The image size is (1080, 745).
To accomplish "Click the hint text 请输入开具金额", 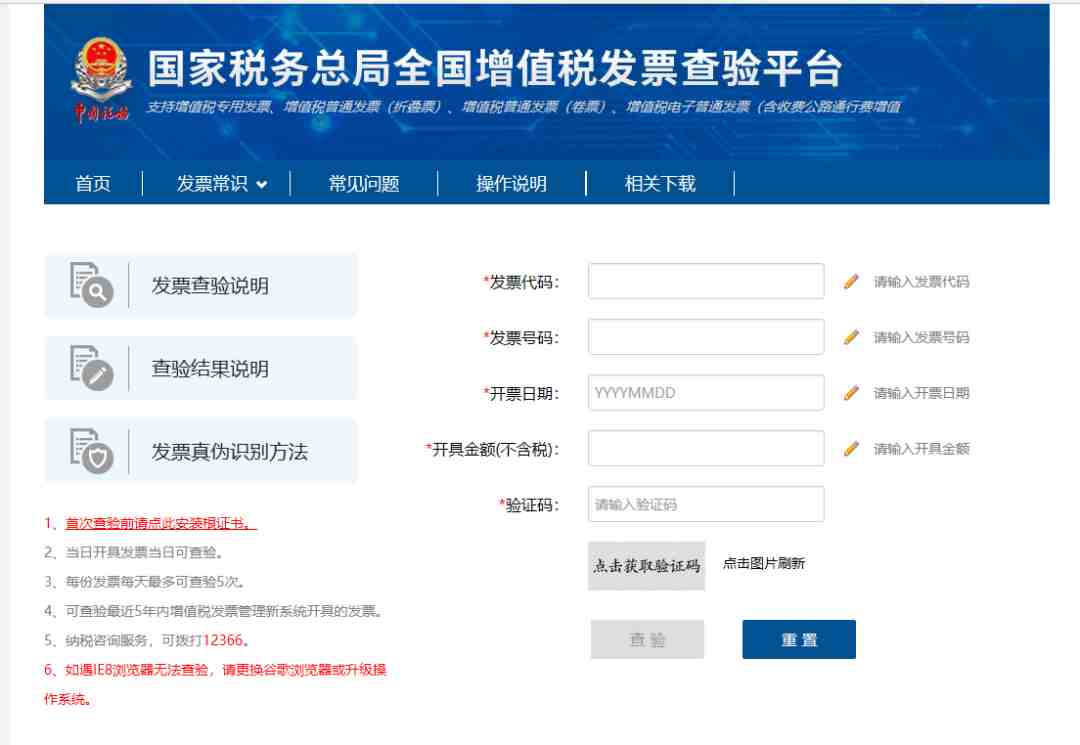I will point(922,449).
